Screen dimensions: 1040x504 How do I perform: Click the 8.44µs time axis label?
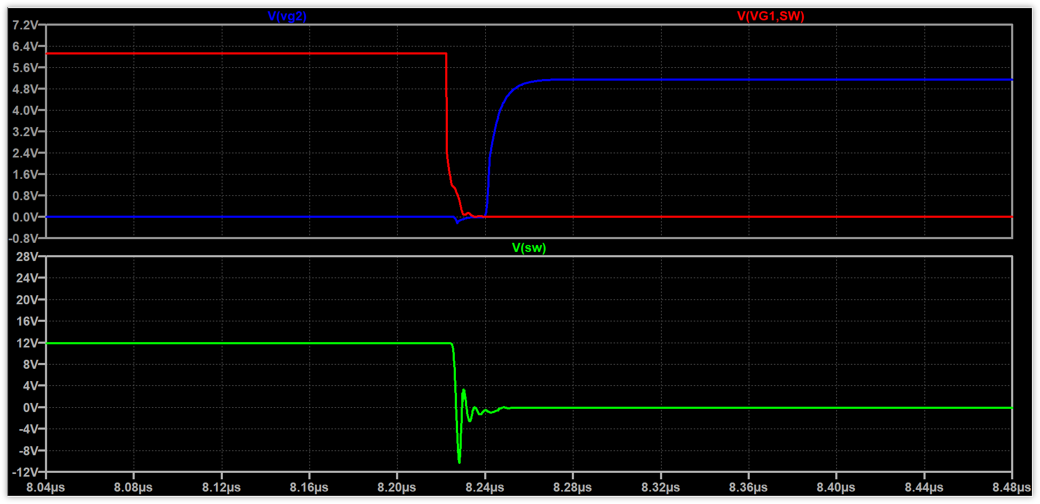point(924,487)
